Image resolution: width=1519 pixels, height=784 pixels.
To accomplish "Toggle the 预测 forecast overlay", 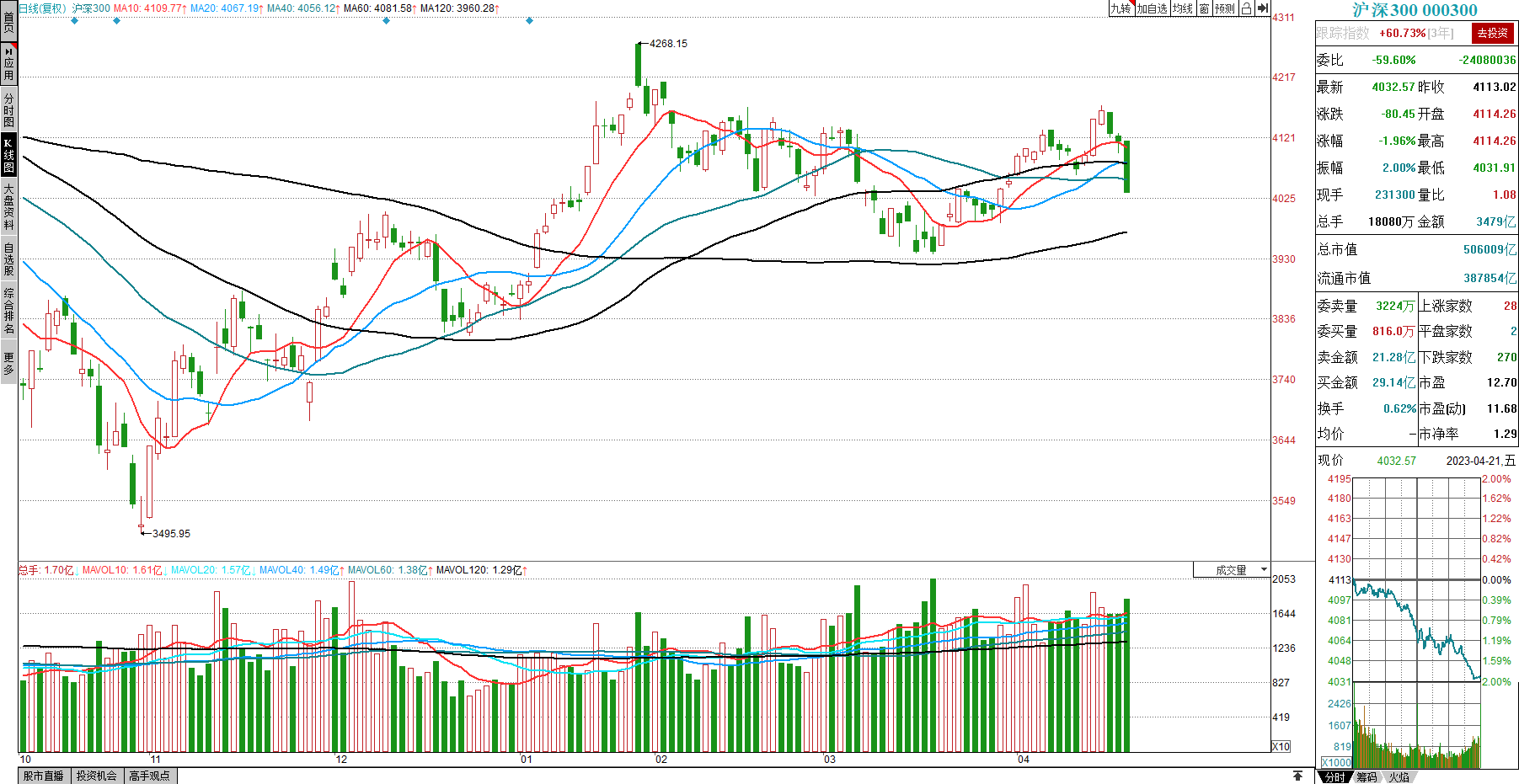I will 1225,8.
